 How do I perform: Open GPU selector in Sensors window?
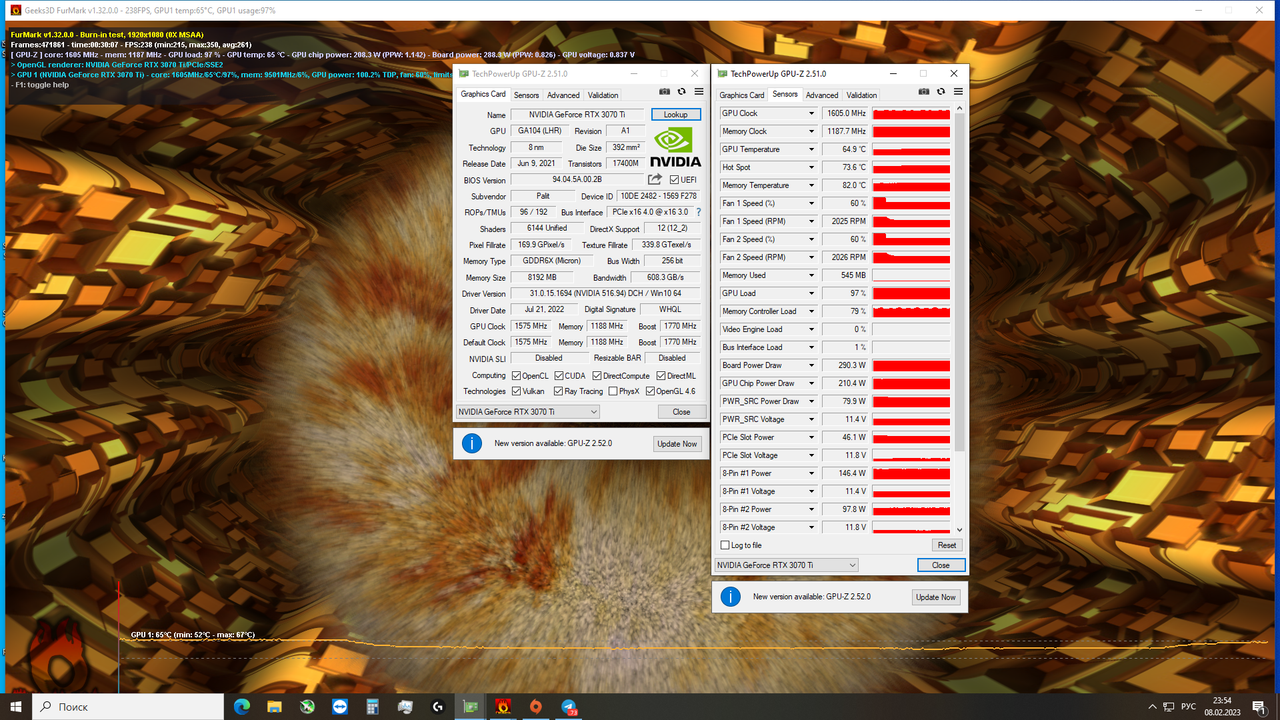coord(786,565)
